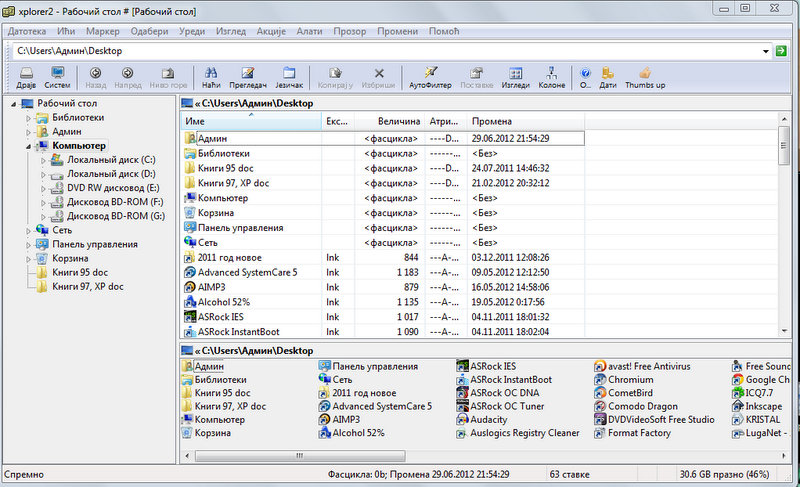Open the Маркер menu
This screenshot has height=487, width=800.
(x=103, y=31)
